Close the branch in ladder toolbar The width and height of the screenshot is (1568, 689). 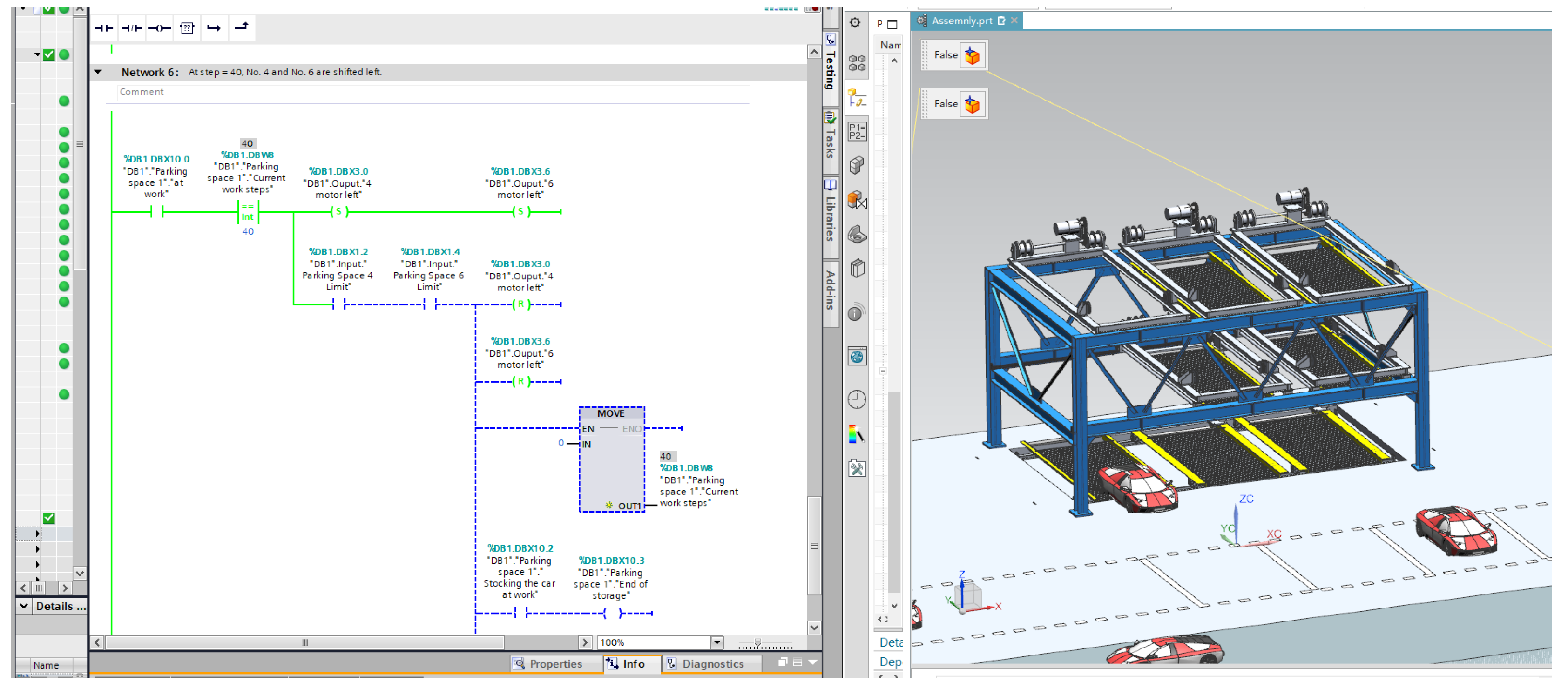coord(242,27)
